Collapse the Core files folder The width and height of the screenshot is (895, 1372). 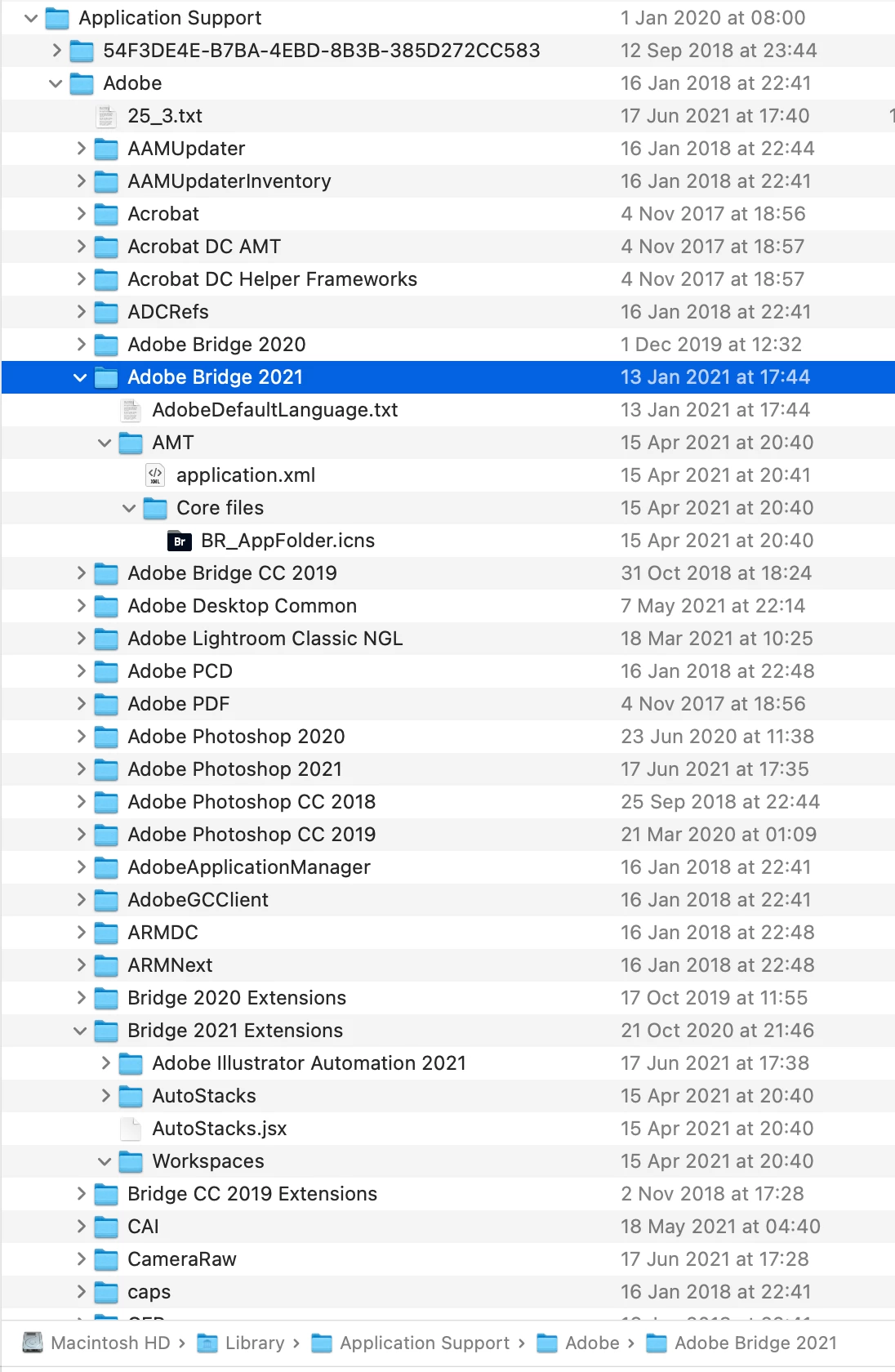[129, 508]
